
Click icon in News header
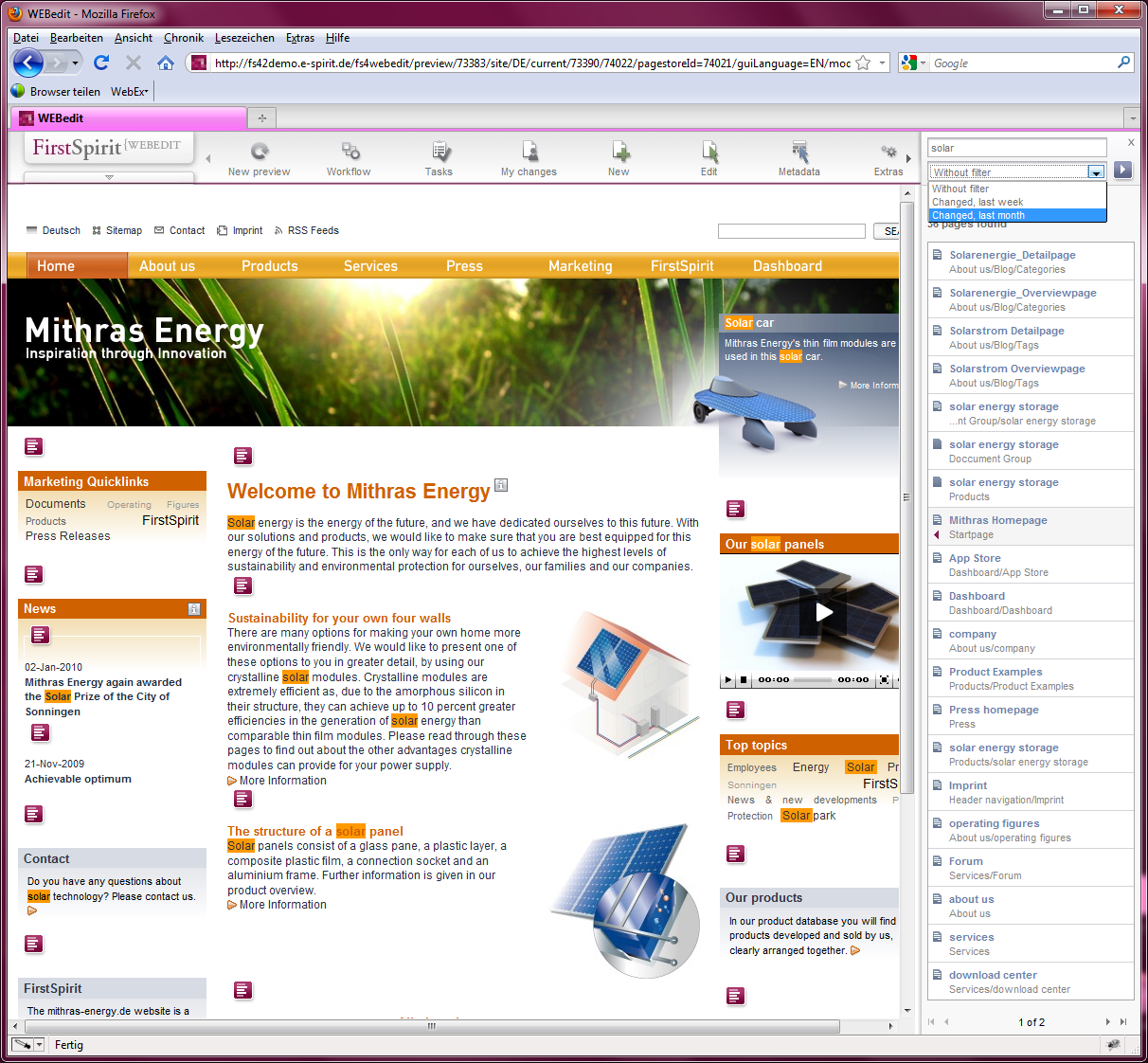tap(194, 609)
